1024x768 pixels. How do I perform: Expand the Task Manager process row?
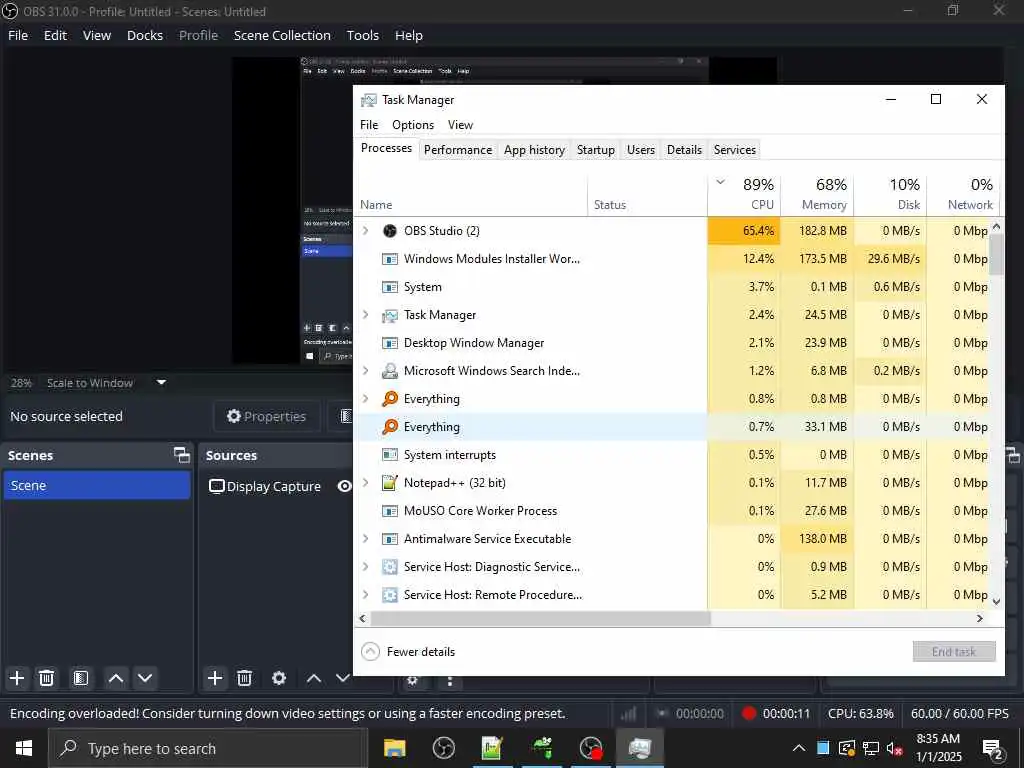click(x=366, y=315)
